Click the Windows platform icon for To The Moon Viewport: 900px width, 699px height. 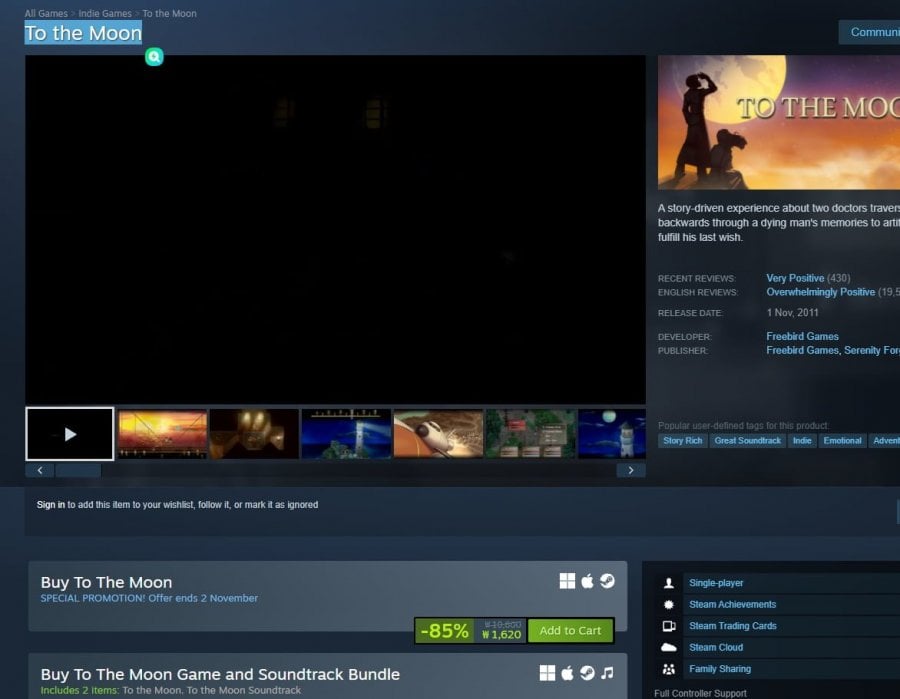567,581
